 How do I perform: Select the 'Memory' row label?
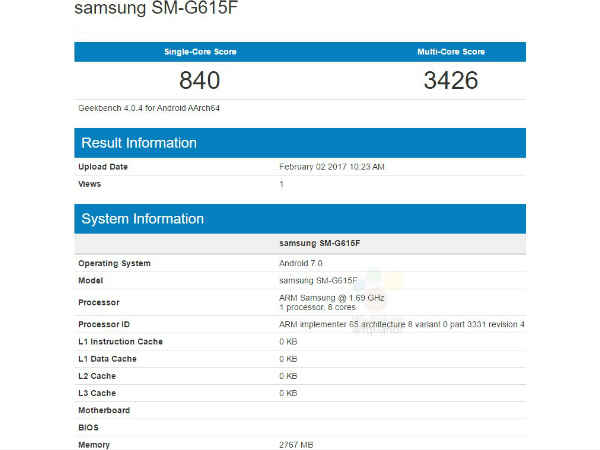(94, 445)
